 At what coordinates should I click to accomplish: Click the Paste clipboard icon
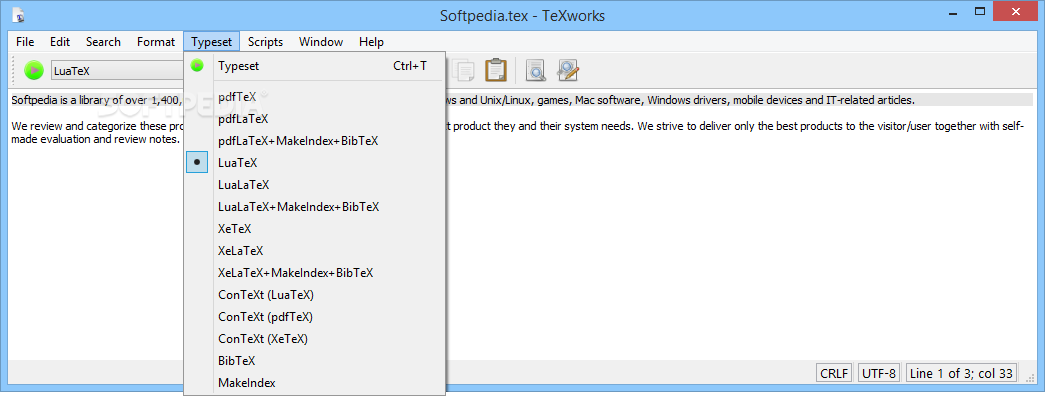[x=496, y=70]
